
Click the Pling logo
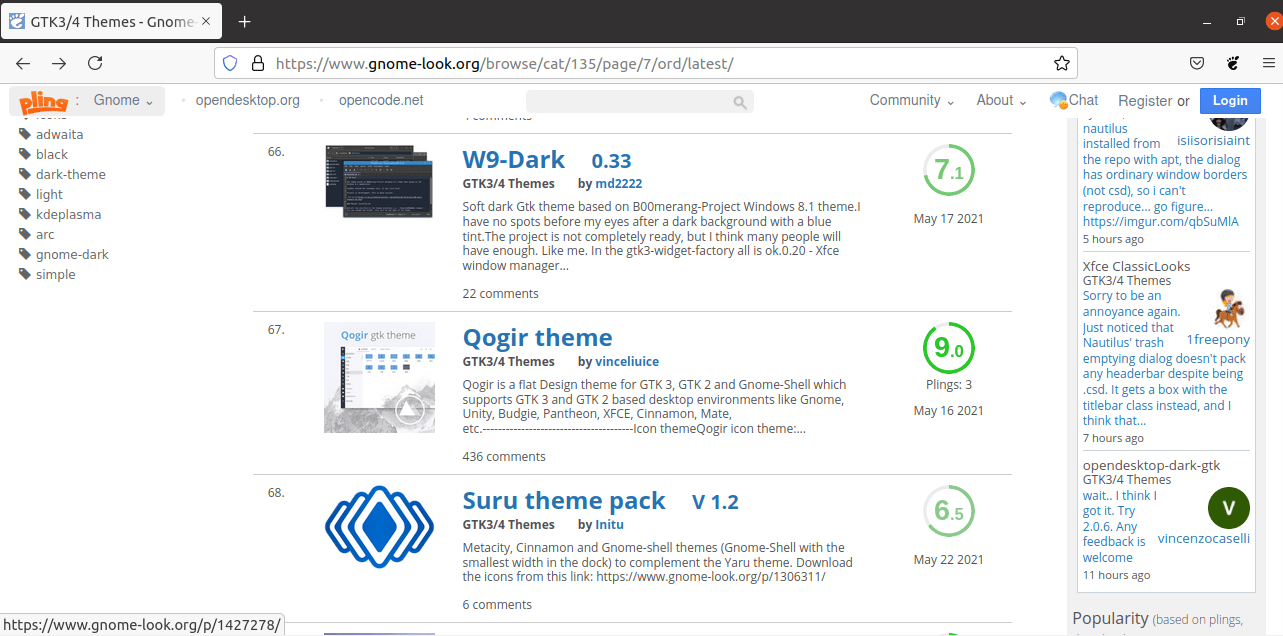click(43, 101)
